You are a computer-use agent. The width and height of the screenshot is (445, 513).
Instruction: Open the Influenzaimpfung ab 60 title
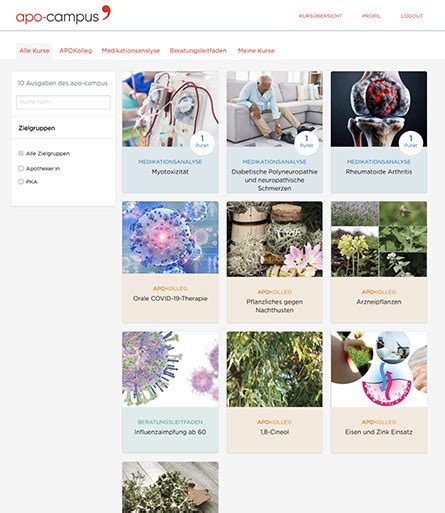(x=170, y=432)
